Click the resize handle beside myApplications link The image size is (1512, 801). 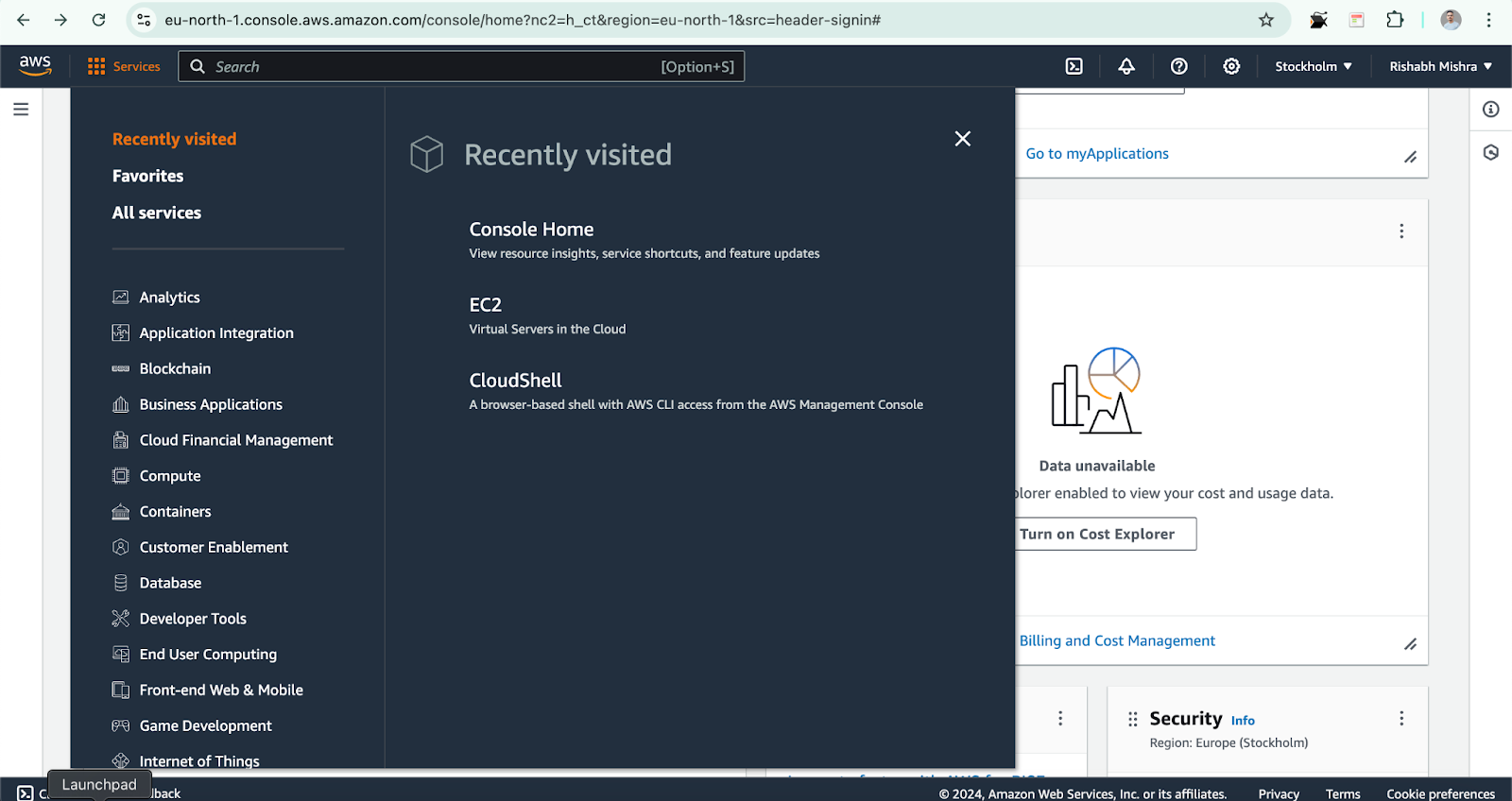pyautogui.click(x=1410, y=157)
